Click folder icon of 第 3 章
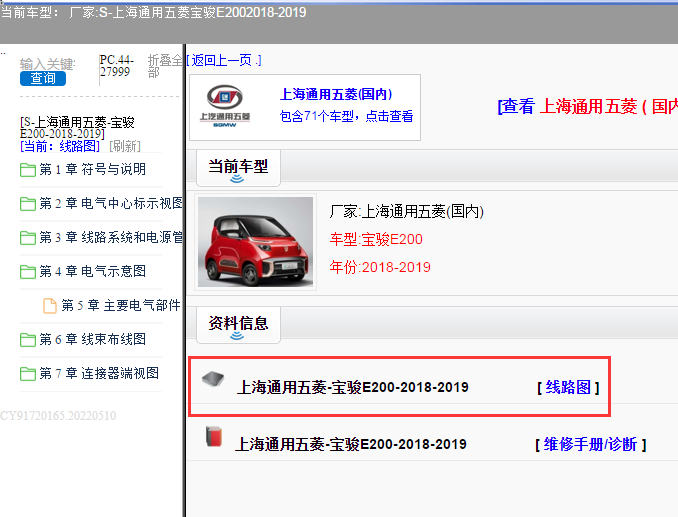678x517 pixels. tap(28, 238)
